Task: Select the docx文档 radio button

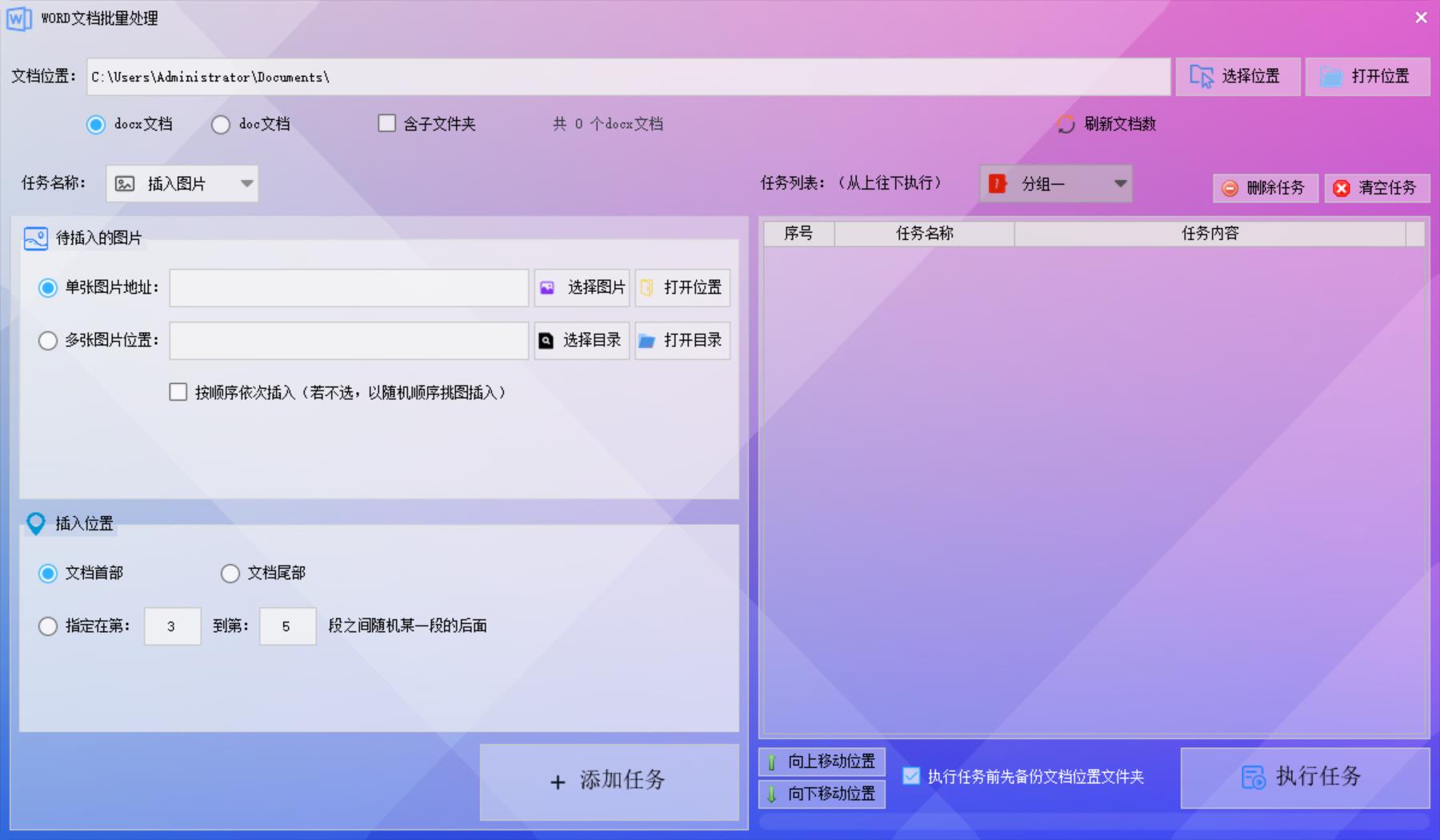Action: click(x=96, y=125)
